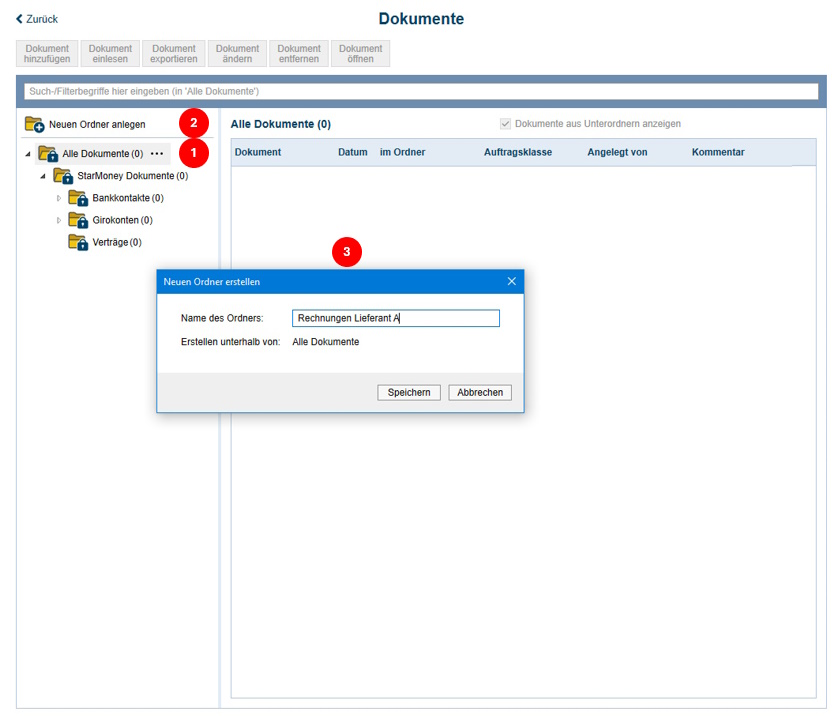The width and height of the screenshot is (839, 716).
Task: Click the Neuen Ordner anlegen folder icon
Action: click(35, 125)
